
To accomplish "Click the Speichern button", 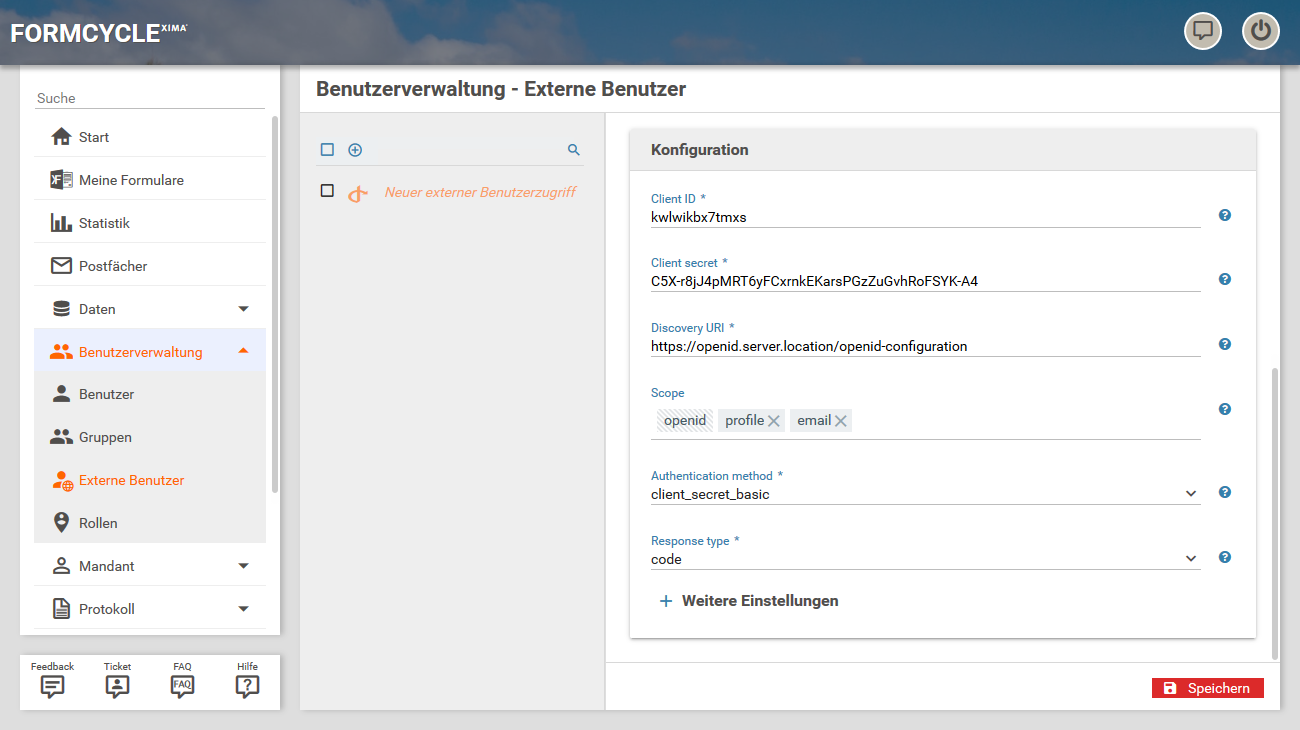I will click(x=1207, y=688).
